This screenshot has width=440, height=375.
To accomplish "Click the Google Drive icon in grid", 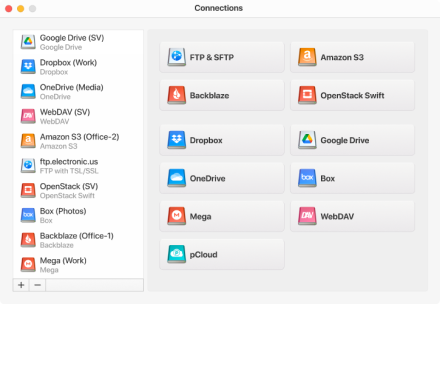I will pyautogui.click(x=307, y=140).
